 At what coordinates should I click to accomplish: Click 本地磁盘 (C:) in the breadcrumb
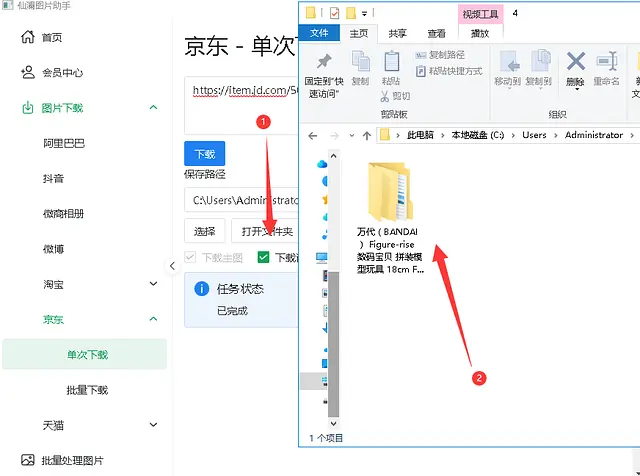[x=478, y=135]
